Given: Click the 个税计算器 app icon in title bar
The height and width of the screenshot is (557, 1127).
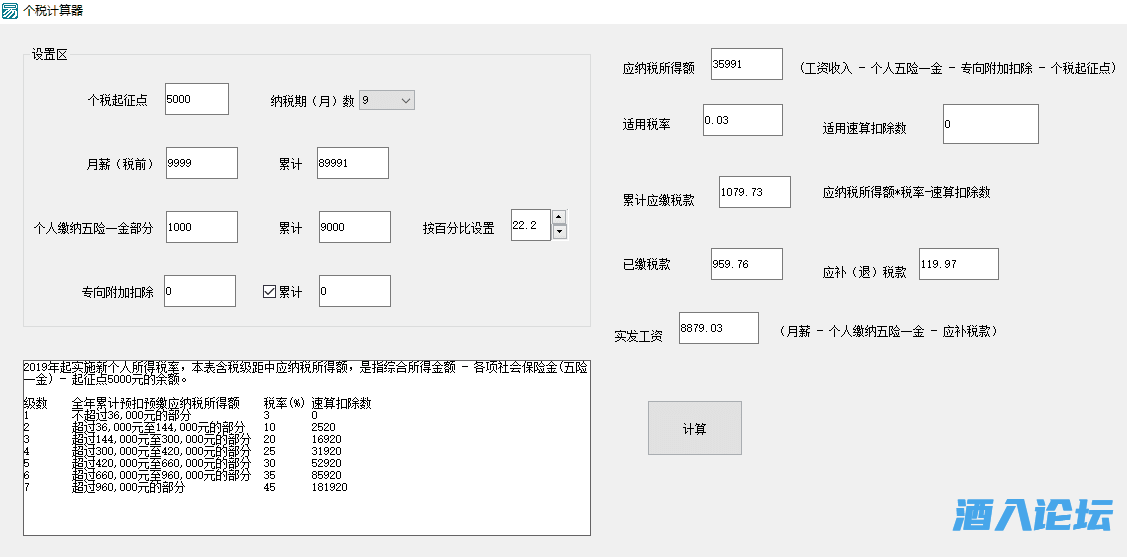Looking at the screenshot, I should click(10, 11).
